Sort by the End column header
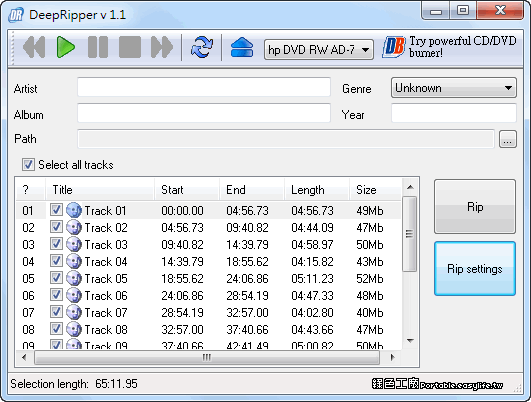 (x=252, y=190)
